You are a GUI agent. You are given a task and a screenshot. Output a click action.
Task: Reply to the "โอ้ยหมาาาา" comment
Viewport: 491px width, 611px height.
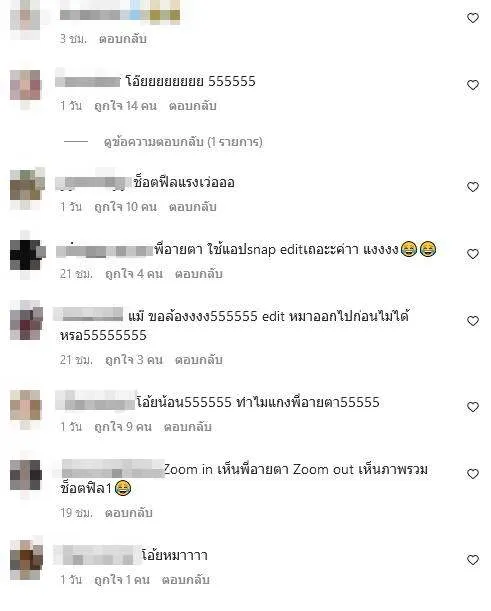click(185, 580)
